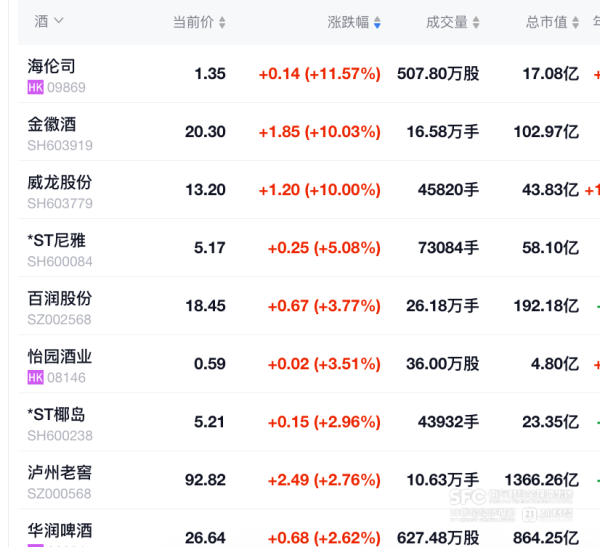600x547 pixels.
Task: Open stock 金徽酒
Action: click(52, 124)
